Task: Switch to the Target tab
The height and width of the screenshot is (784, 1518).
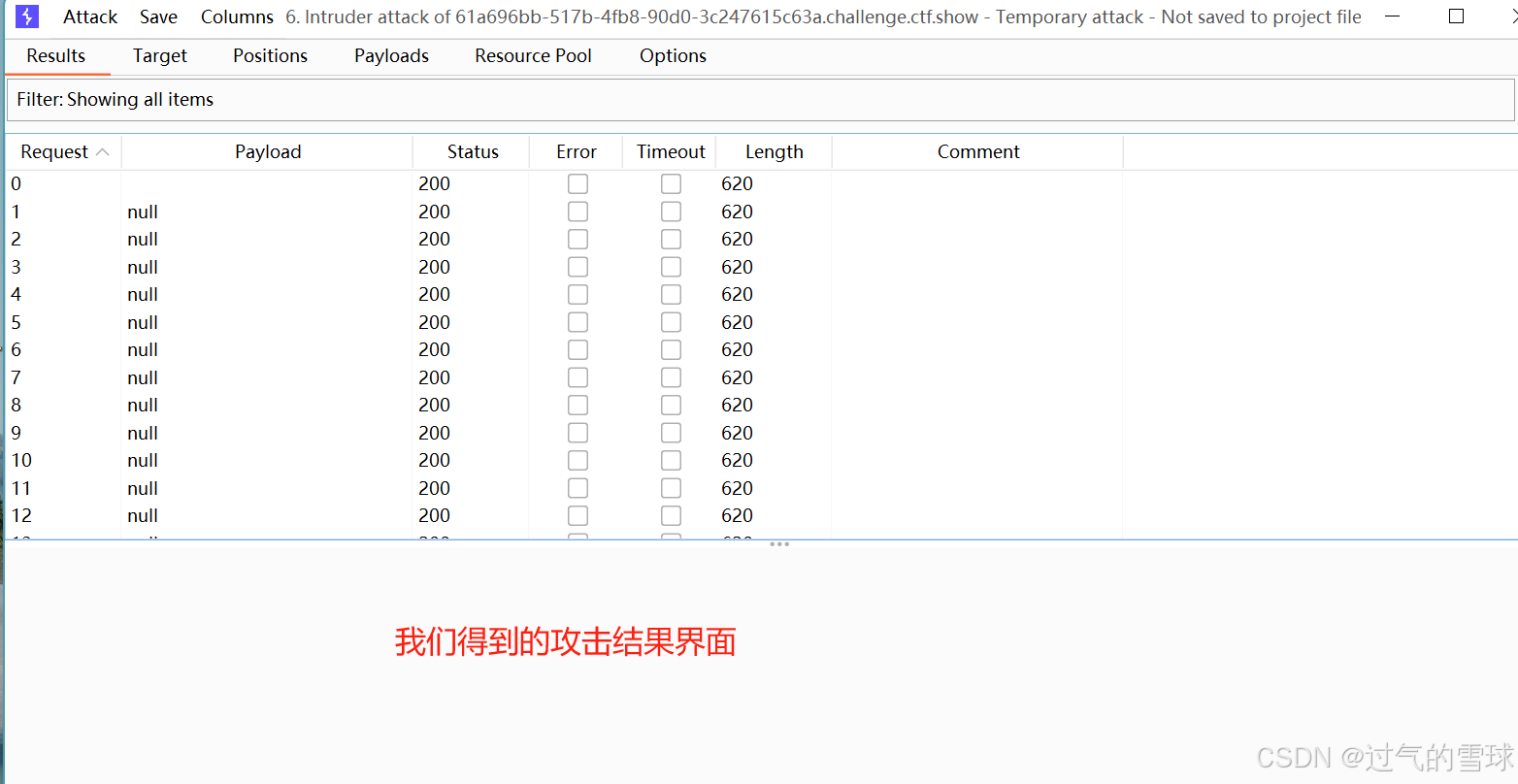Action: coord(159,55)
